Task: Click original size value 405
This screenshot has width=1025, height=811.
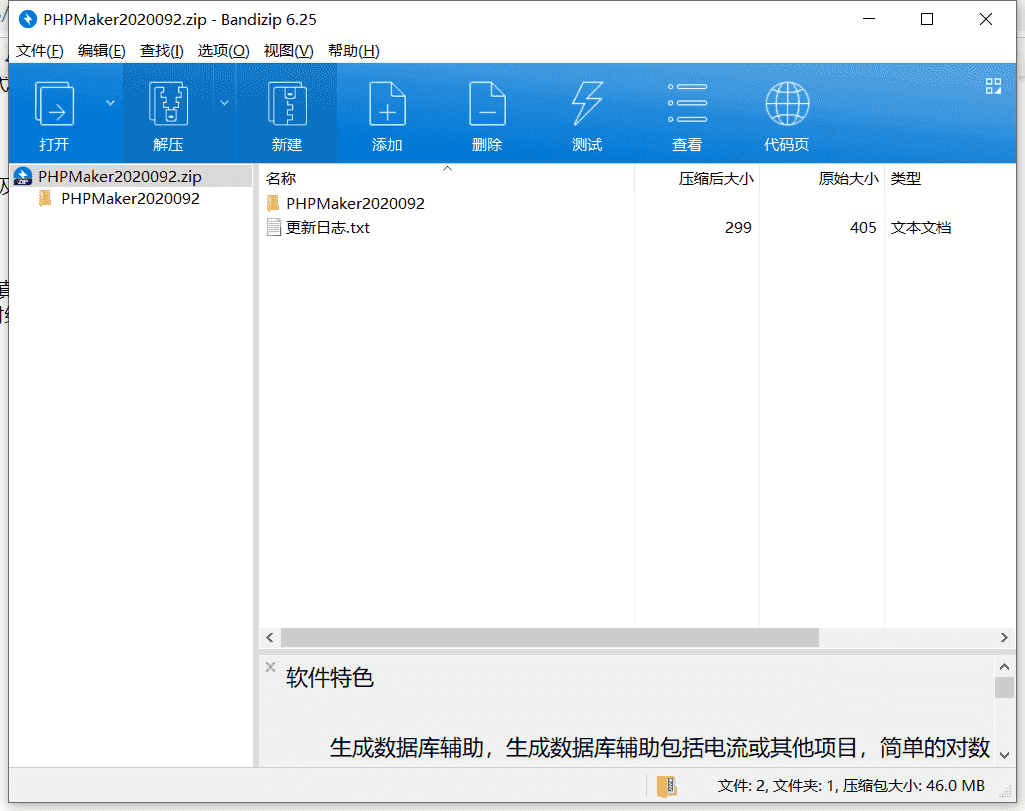Action: pos(863,227)
